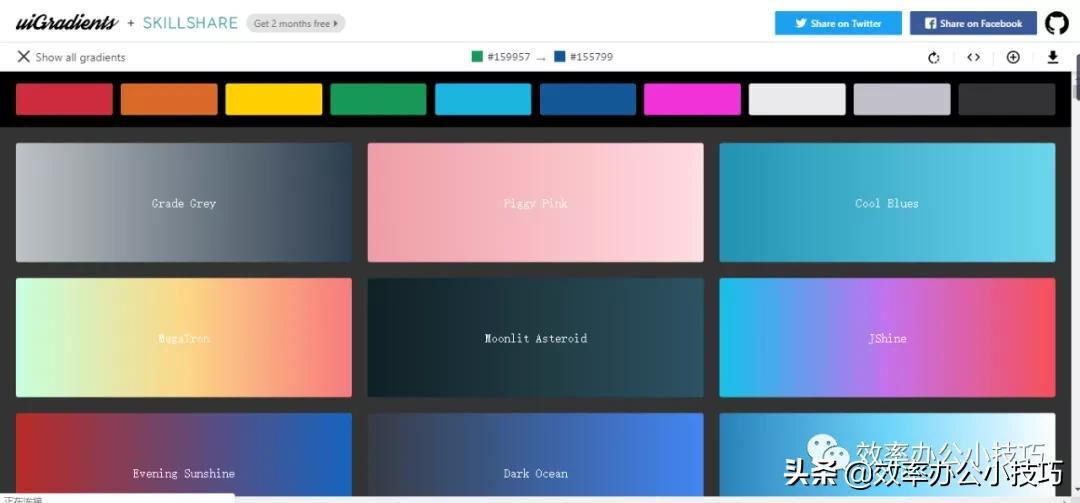The width and height of the screenshot is (1080, 503).
Task: Click the add gradient plus icon
Action: pos(1013,57)
